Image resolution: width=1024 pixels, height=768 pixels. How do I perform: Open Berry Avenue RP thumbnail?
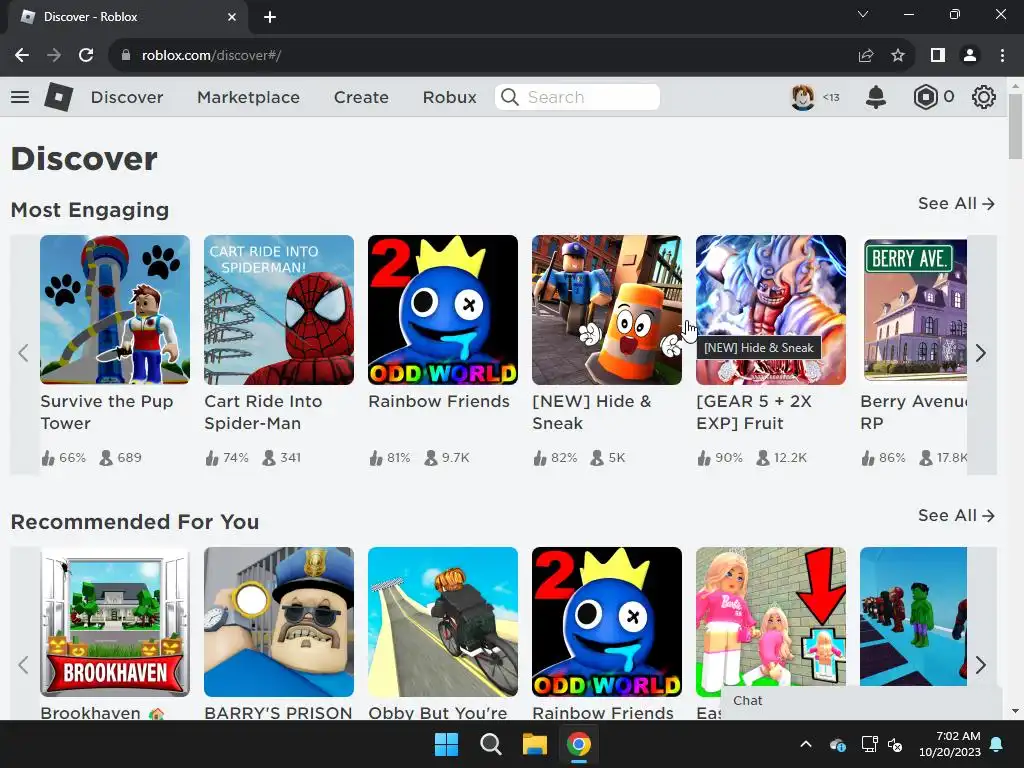[914, 310]
